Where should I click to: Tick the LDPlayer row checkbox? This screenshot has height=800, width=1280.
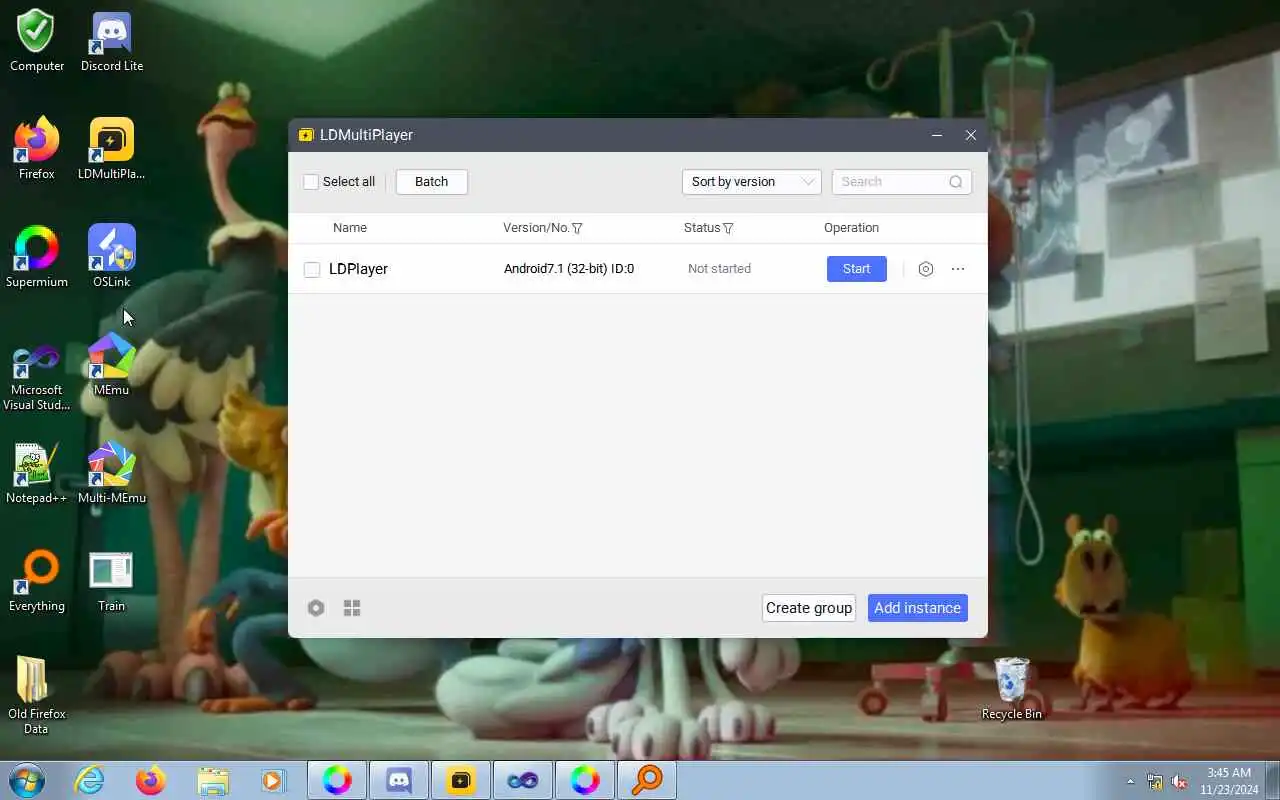[312, 270]
